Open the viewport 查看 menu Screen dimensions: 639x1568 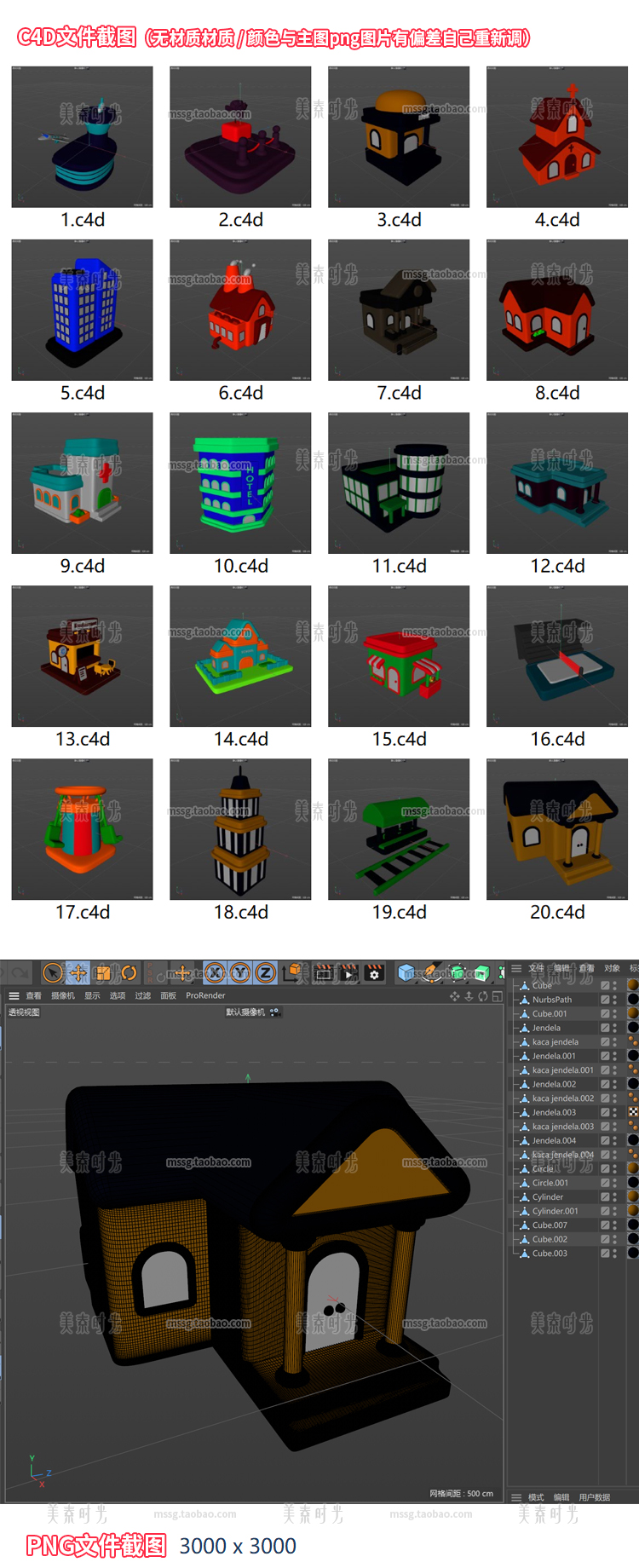tap(33, 996)
